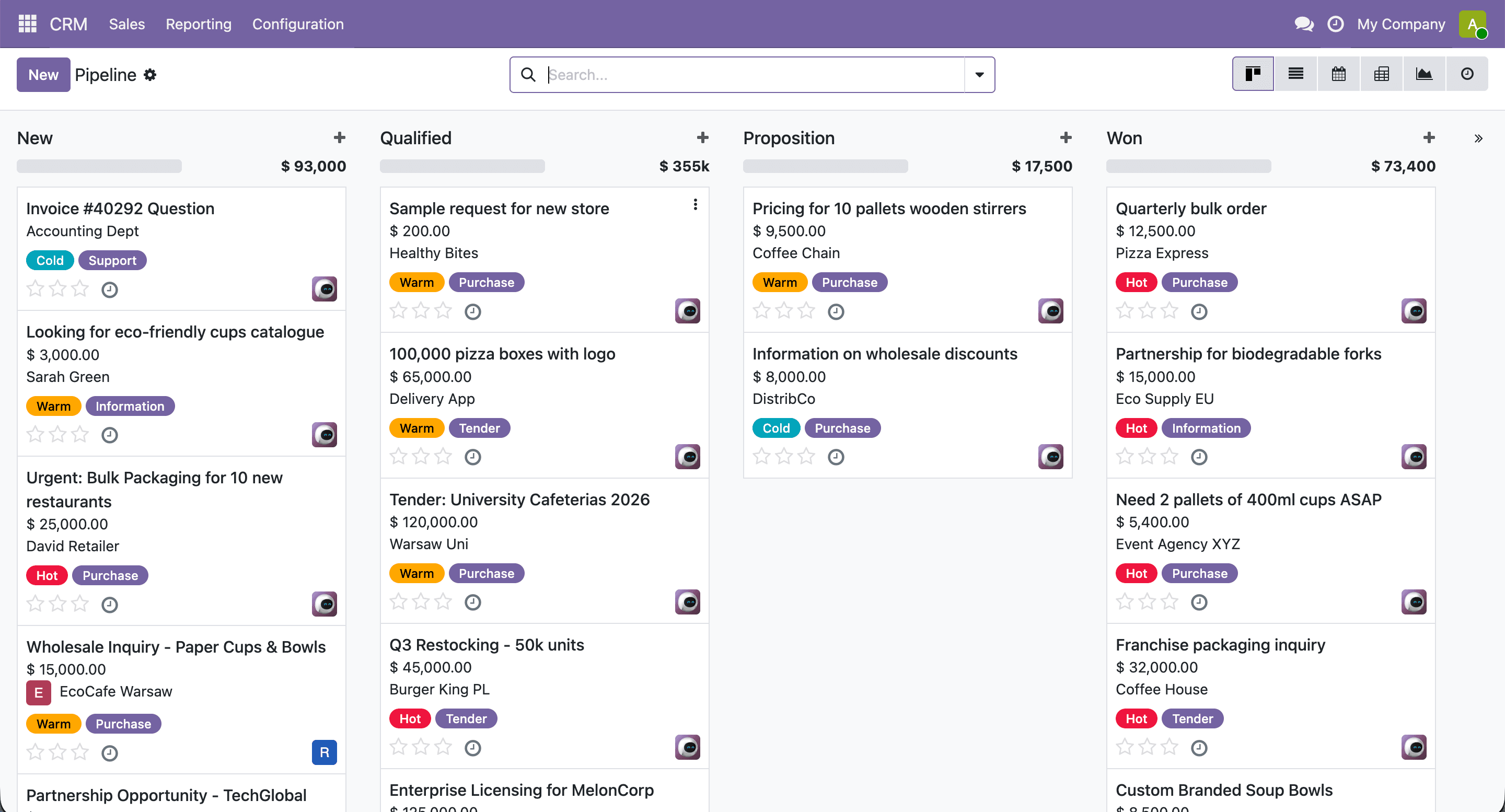Open three-dot menu on Sample request card
The height and width of the screenshot is (812, 1505).
[x=695, y=204]
